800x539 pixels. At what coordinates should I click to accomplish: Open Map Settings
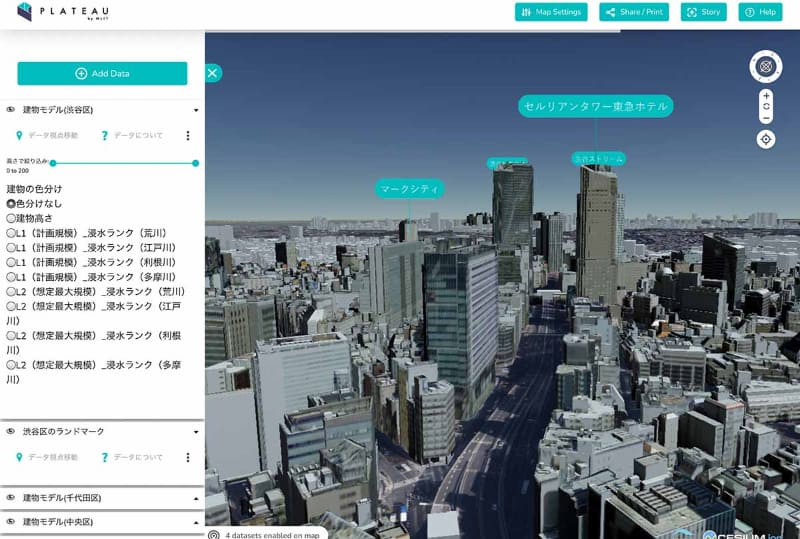[551, 12]
